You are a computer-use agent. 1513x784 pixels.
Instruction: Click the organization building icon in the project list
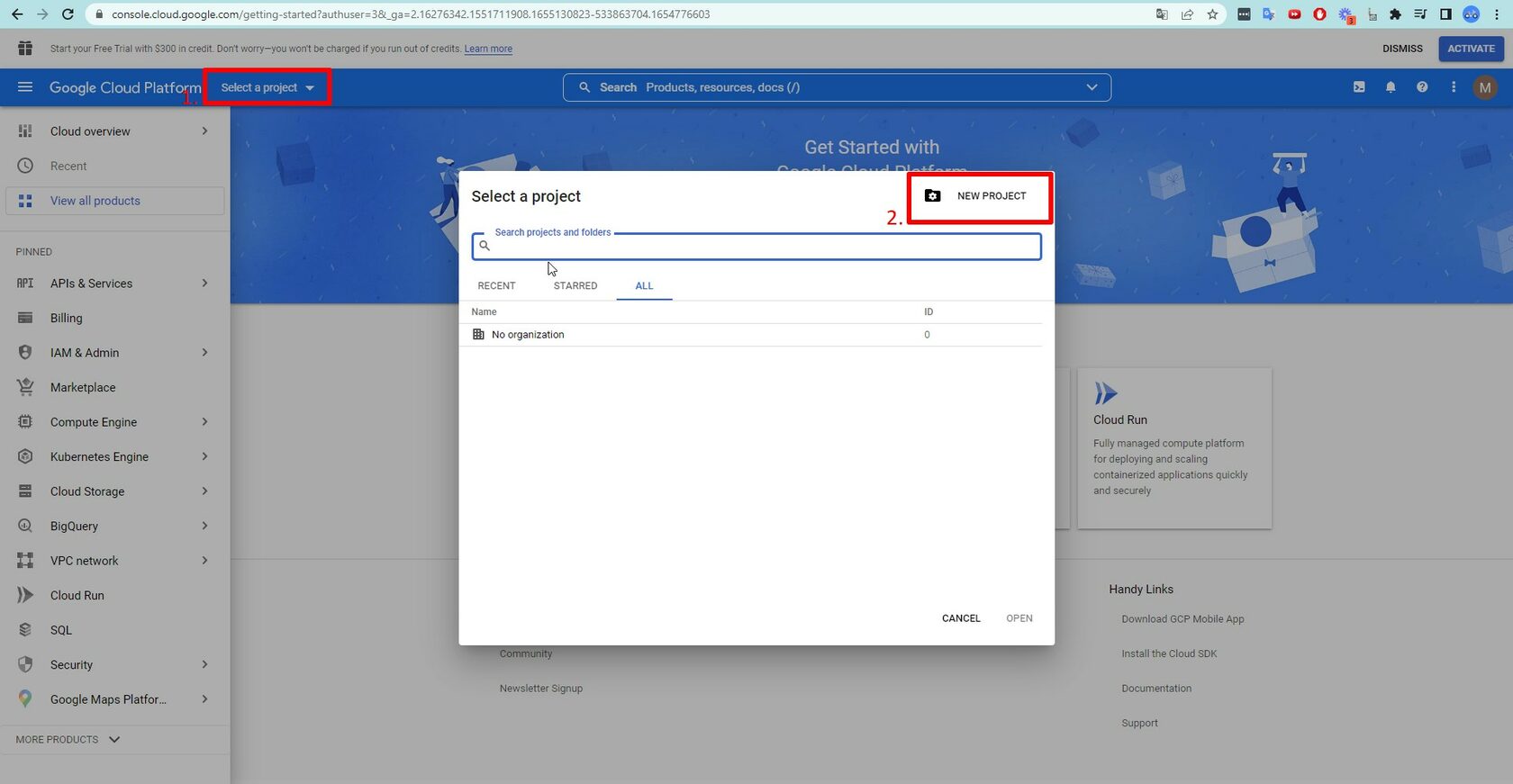[478, 334]
